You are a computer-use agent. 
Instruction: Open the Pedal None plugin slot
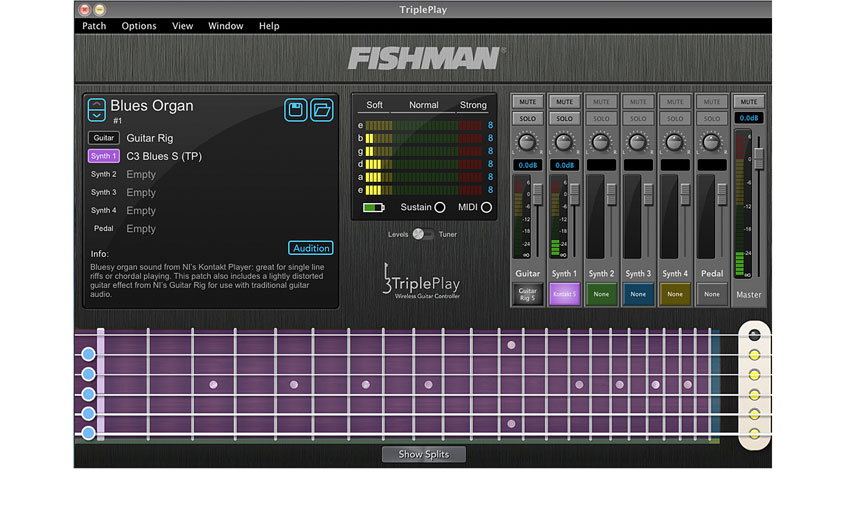[712, 294]
